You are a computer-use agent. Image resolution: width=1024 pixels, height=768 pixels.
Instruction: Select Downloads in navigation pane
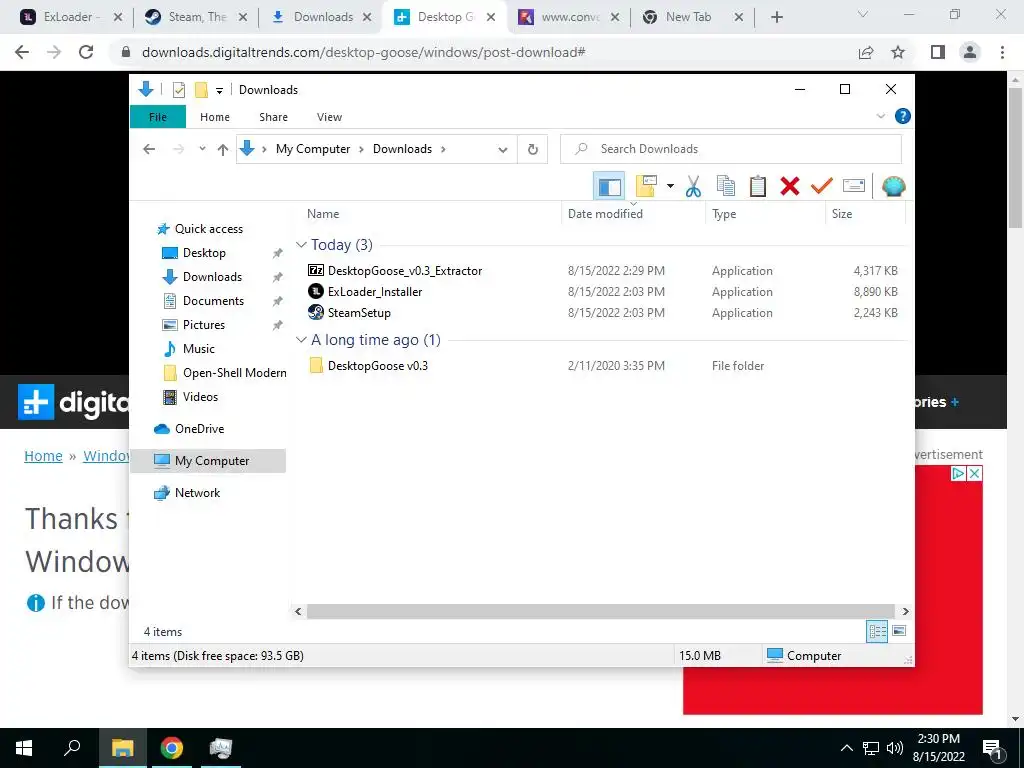[212, 277]
